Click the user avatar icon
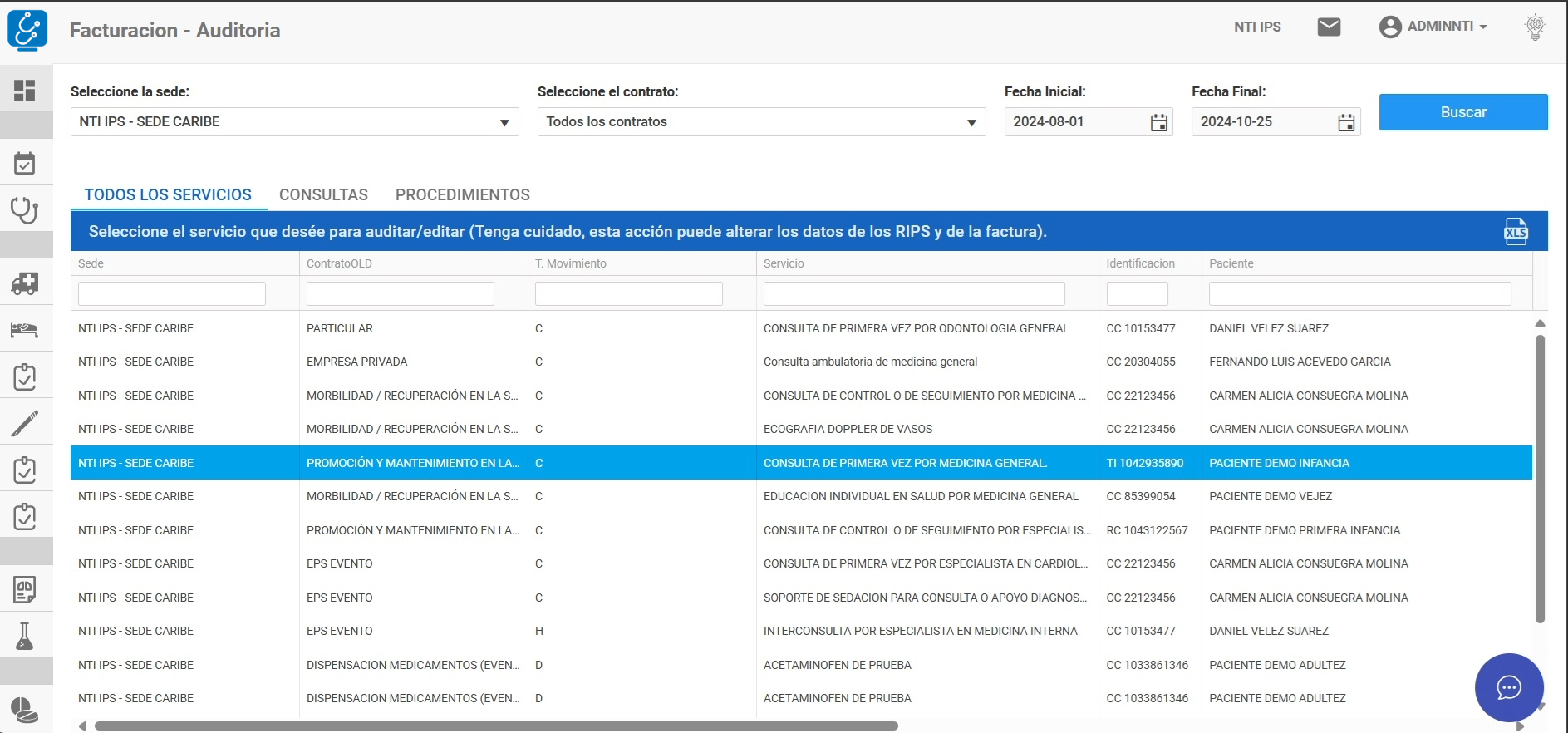1568x733 pixels. 1390,27
